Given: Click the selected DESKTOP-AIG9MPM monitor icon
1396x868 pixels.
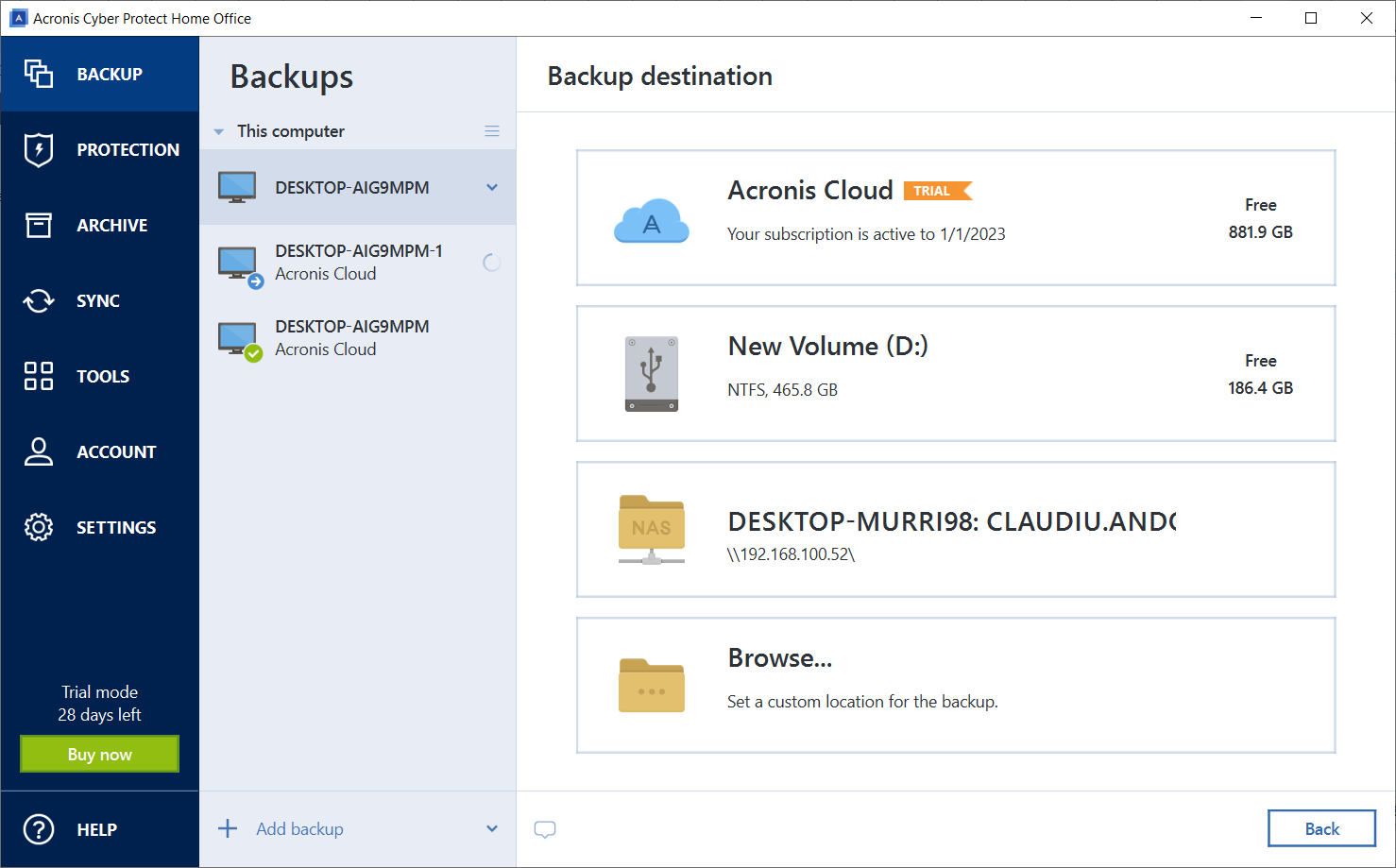Looking at the screenshot, I should [237, 187].
